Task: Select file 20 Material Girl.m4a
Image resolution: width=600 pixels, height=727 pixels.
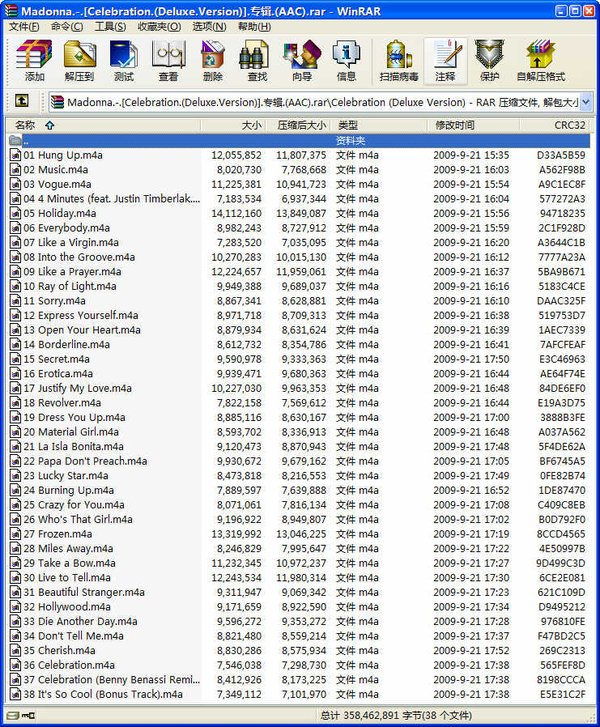Action: click(71, 432)
